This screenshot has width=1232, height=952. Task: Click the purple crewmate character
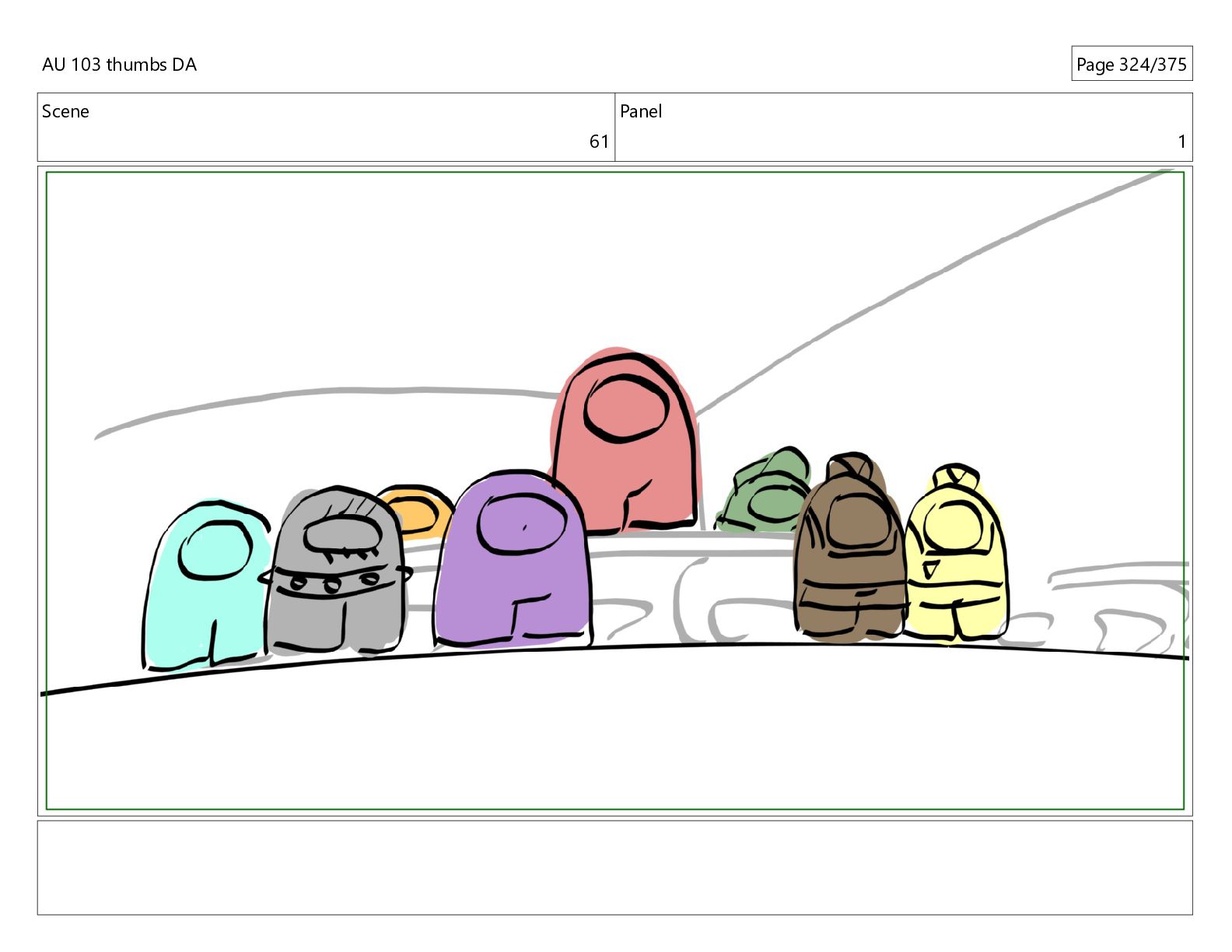[512, 559]
